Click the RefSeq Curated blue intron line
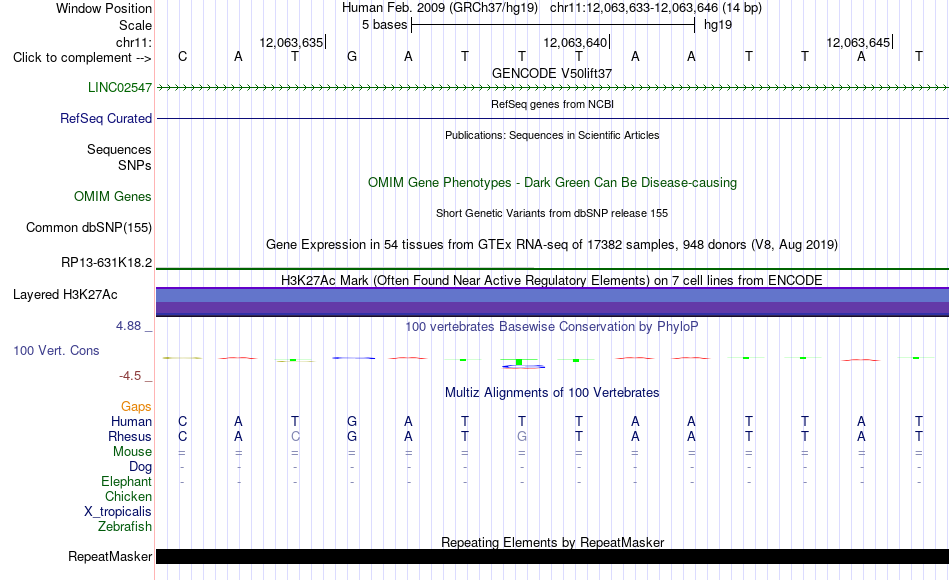The height and width of the screenshot is (580, 950). (553, 118)
